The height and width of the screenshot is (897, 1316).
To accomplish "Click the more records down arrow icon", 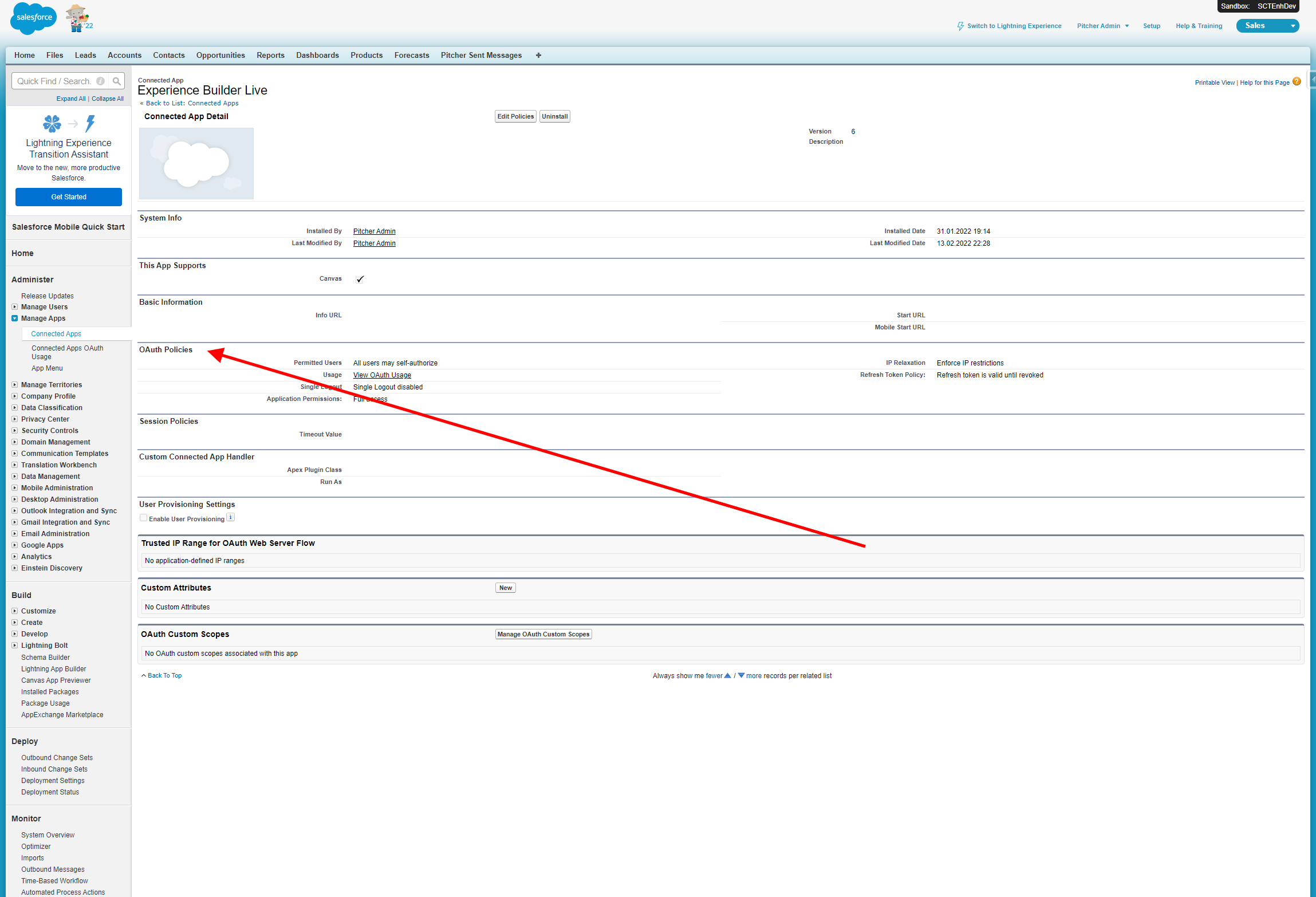I will pos(741,676).
